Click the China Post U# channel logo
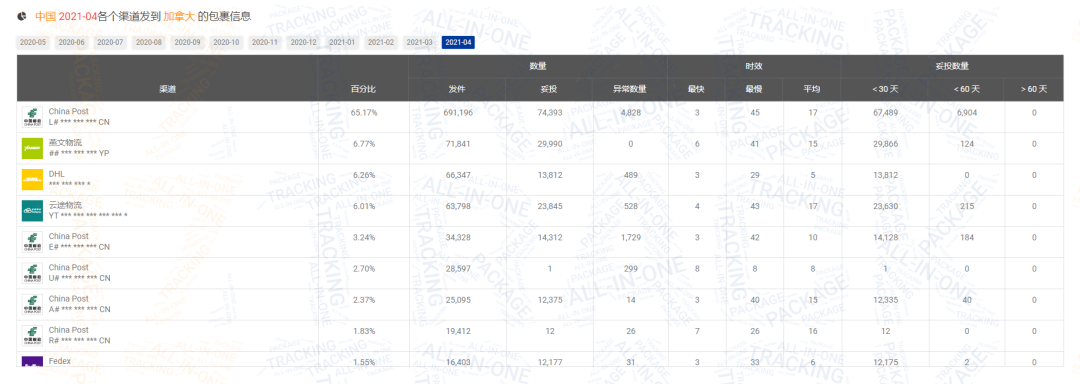1080x384 pixels. [32, 273]
